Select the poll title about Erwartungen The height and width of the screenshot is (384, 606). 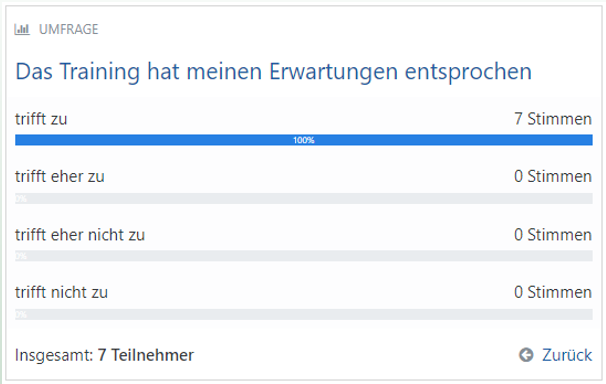pos(274,72)
